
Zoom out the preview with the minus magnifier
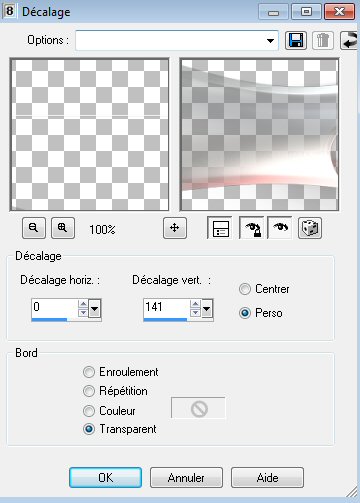tap(34, 228)
